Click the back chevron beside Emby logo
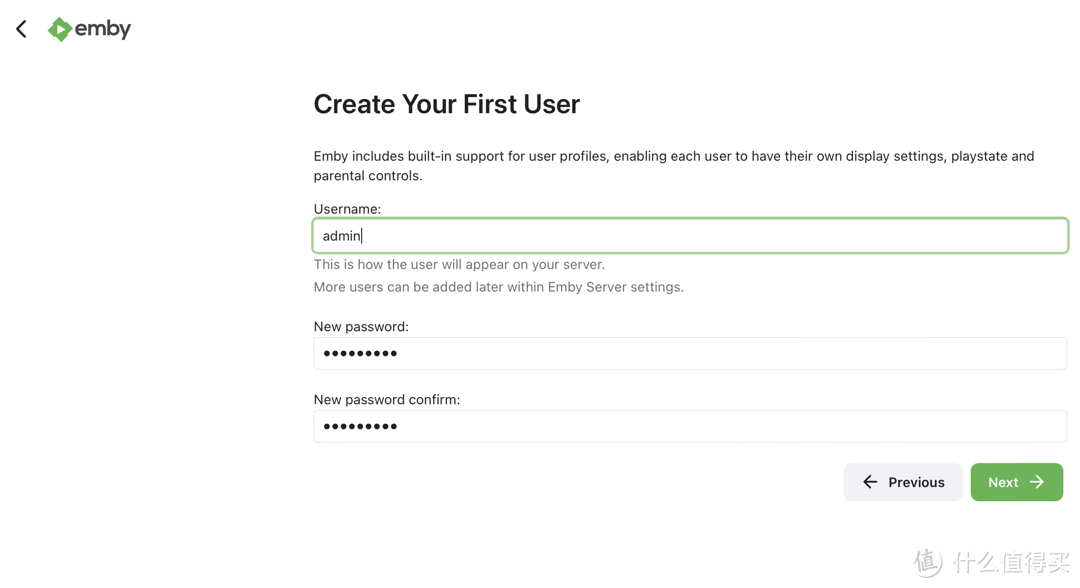The height and width of the screenshot is (588, 1080). tap(21, 29)
